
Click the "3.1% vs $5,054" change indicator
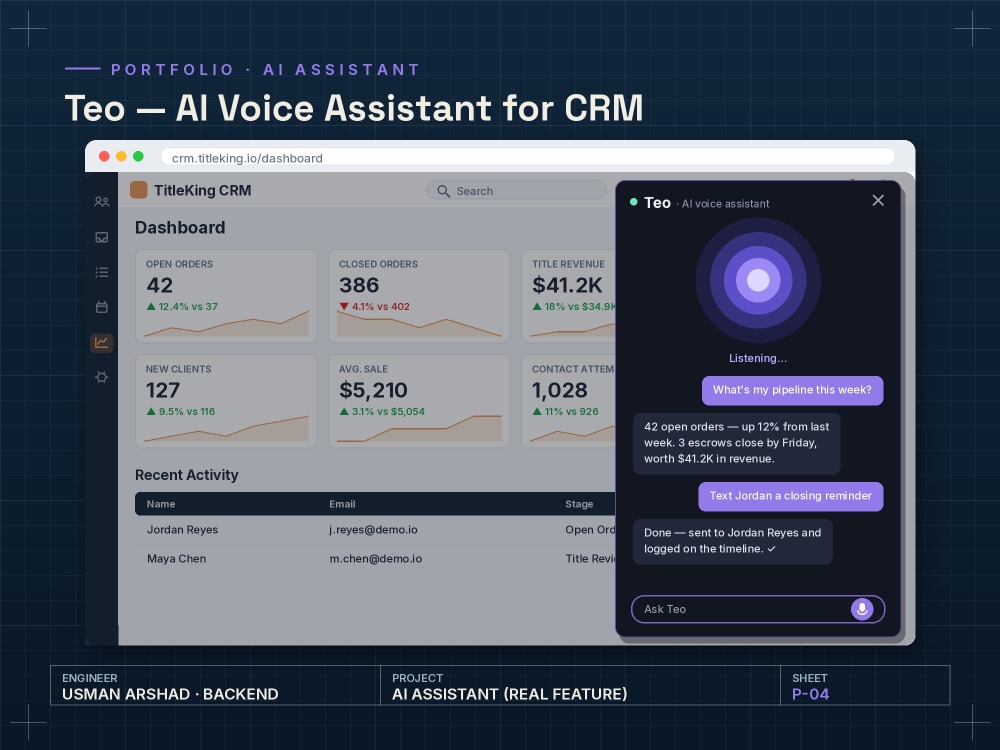click(x=382, y=412)
